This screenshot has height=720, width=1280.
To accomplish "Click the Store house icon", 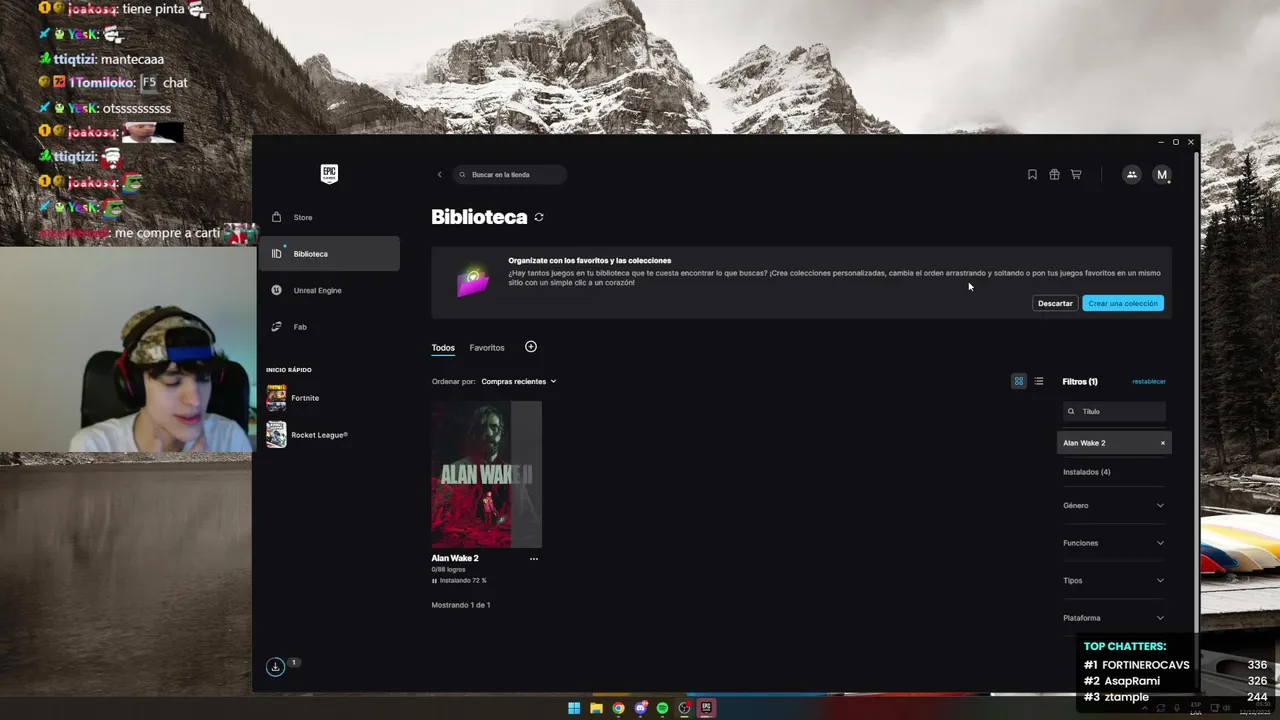I will pos(277,217).
